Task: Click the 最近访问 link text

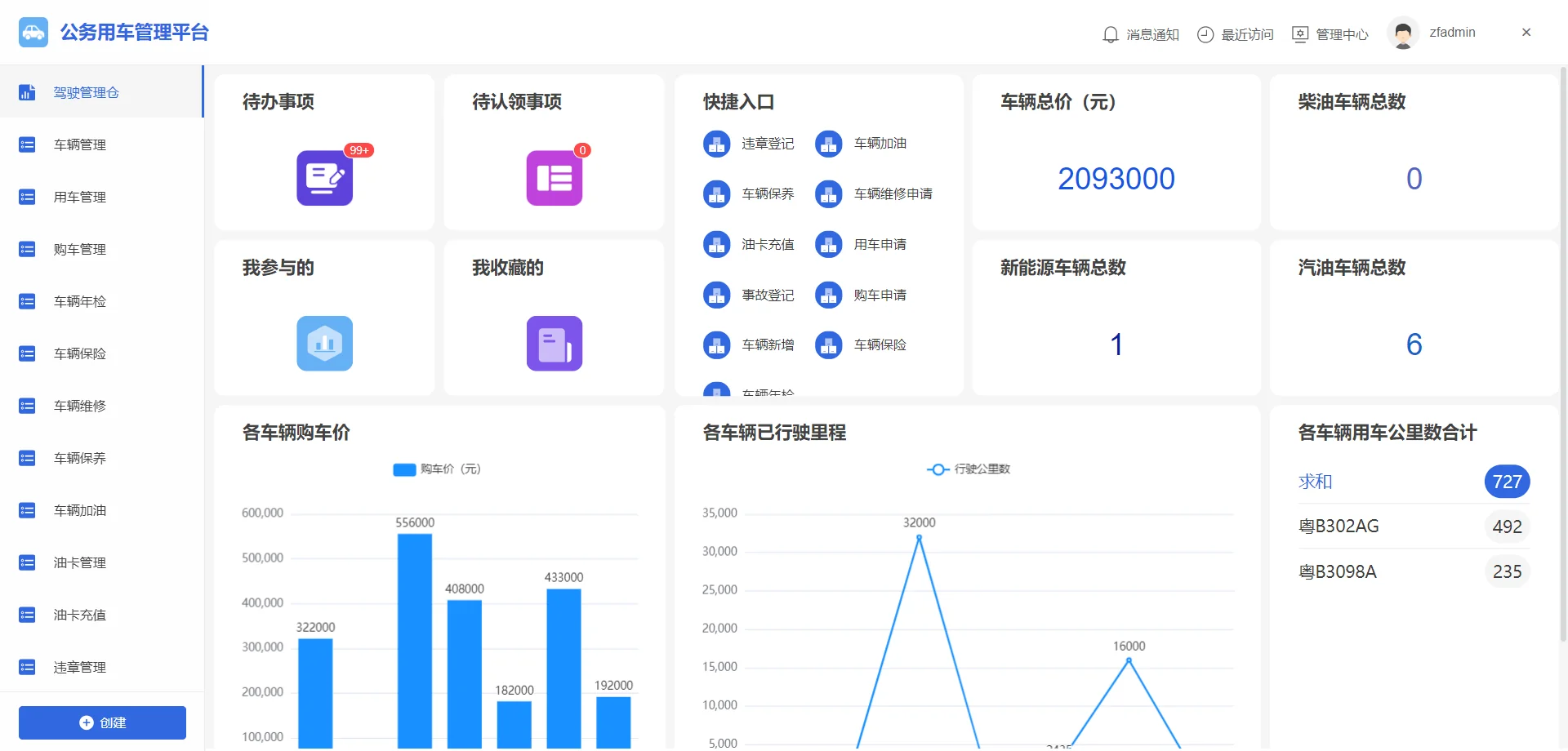Action: 1247,34
